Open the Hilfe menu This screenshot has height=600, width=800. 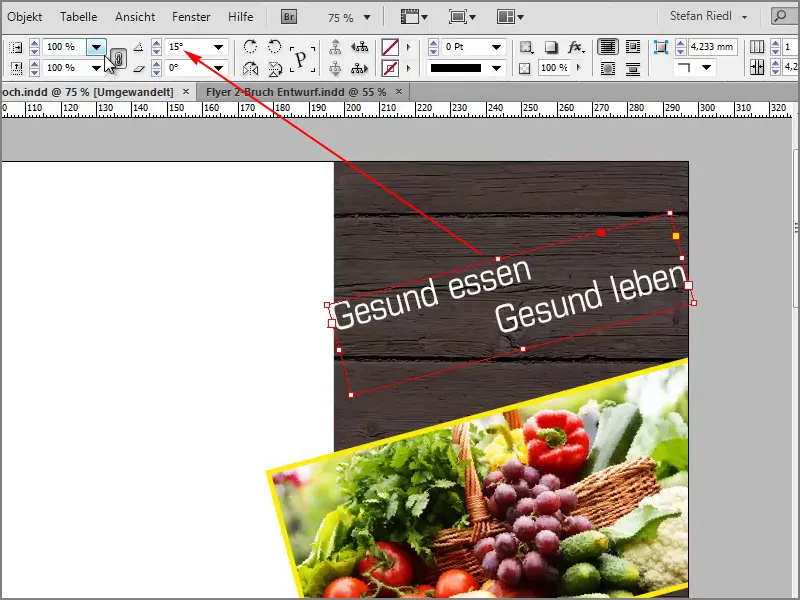[240, 17]
